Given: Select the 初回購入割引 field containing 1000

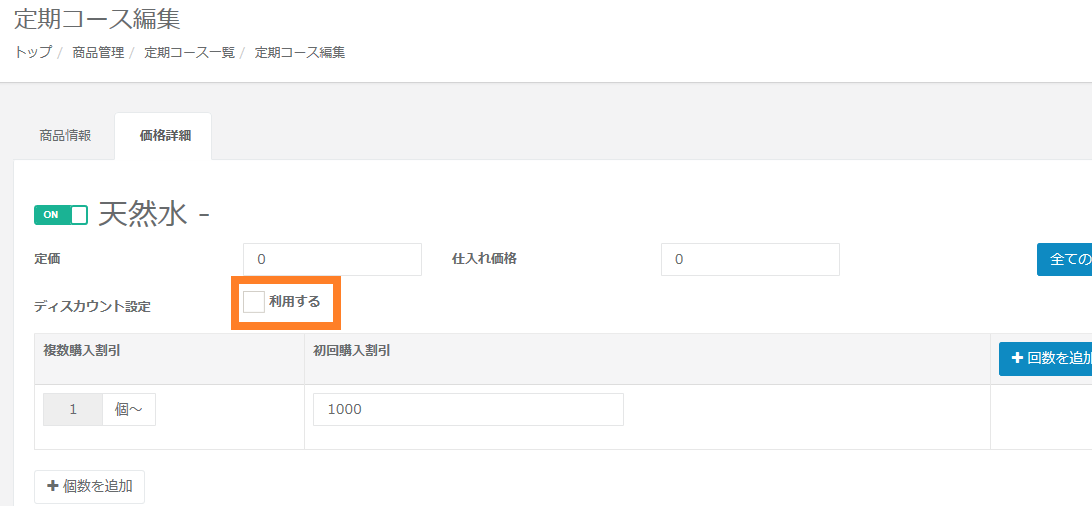Looking at the screenshot, I should (x=468, y=409).
